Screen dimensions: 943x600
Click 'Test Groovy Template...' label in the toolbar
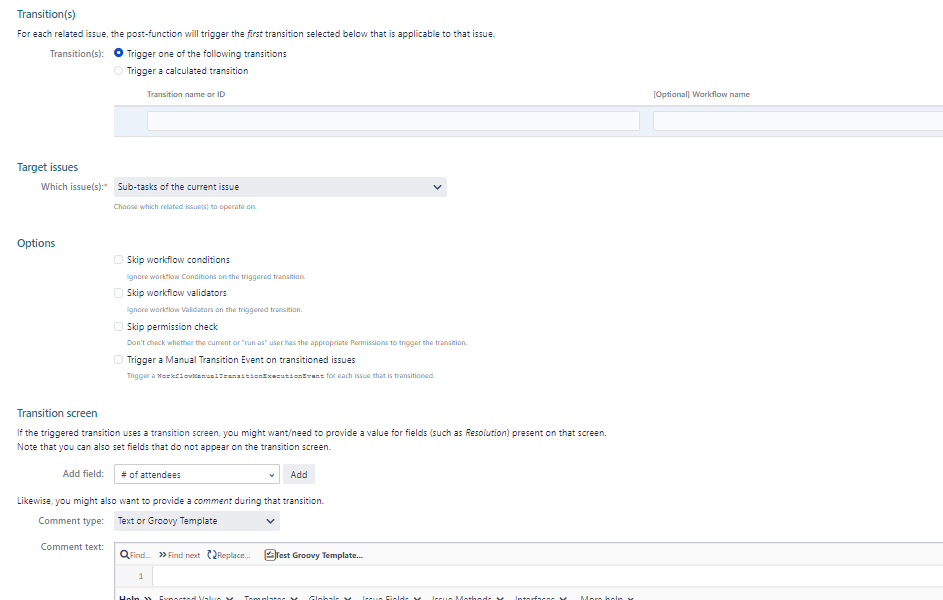click(319, 555)
